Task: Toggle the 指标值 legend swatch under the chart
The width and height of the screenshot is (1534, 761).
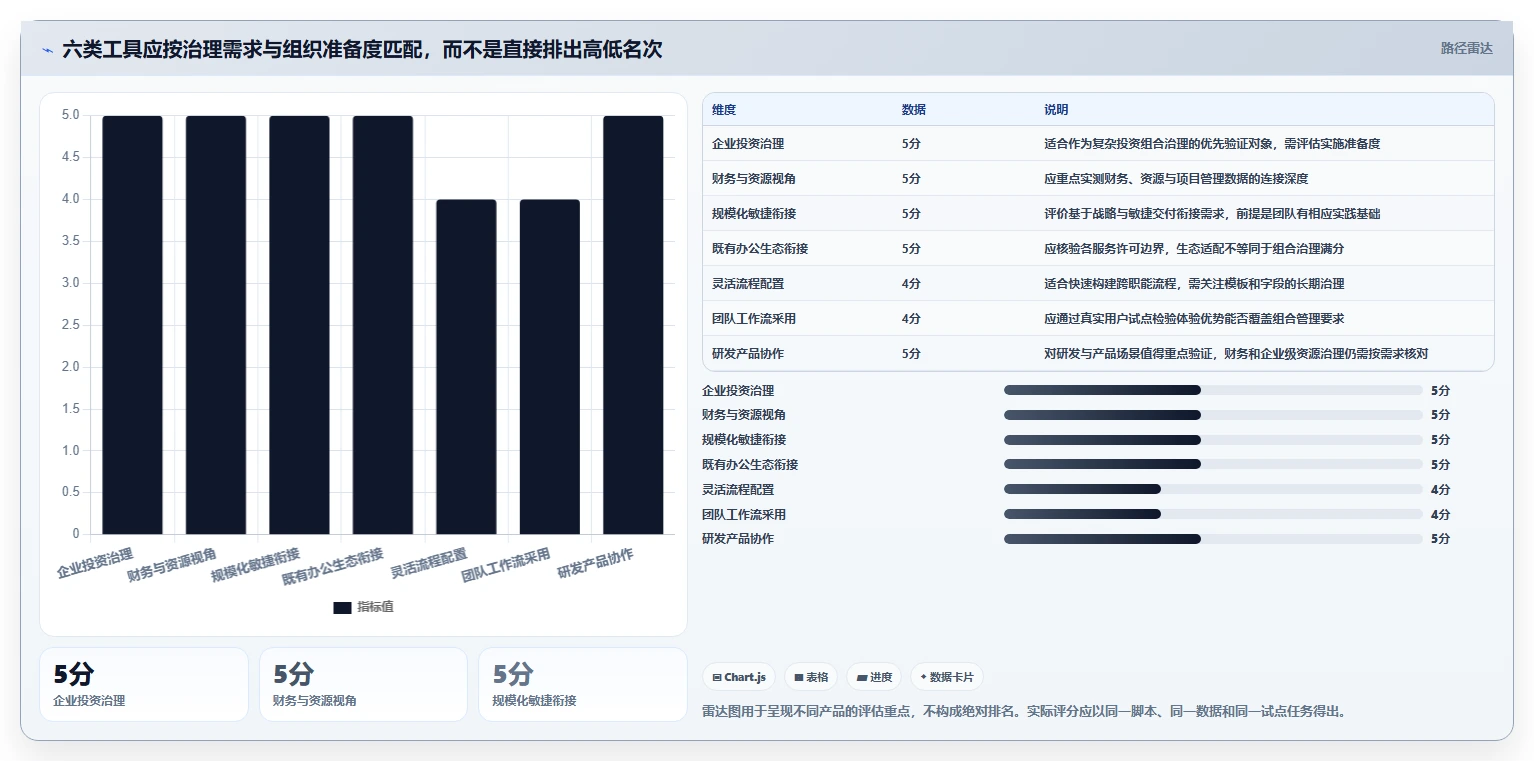Action: coord(342,607)
